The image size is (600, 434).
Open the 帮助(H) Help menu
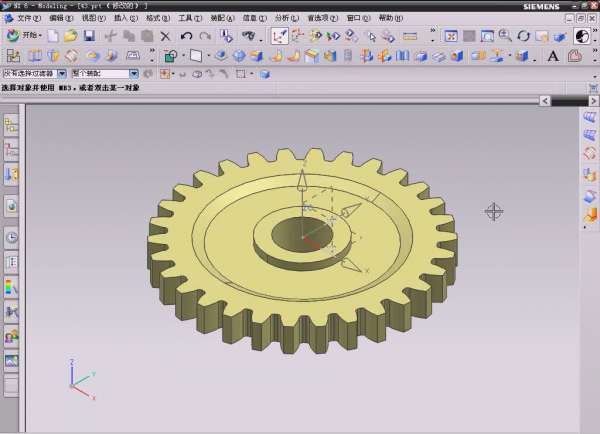point(391,18)
